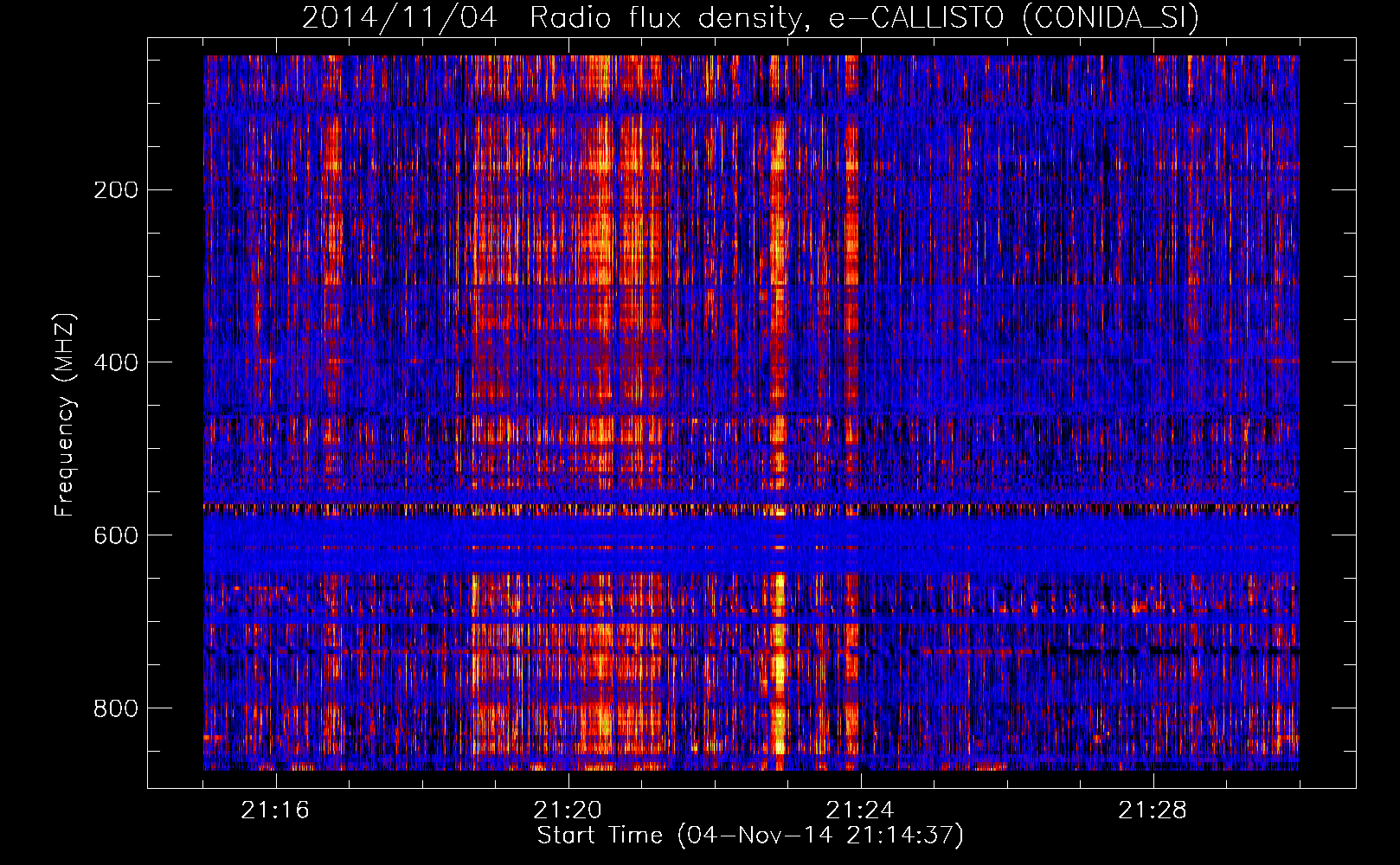The width and height of the screenshot is (1400, 865).
Task: Click the "Frequency (MHZ)" axis label
Action: pos(65,414)
